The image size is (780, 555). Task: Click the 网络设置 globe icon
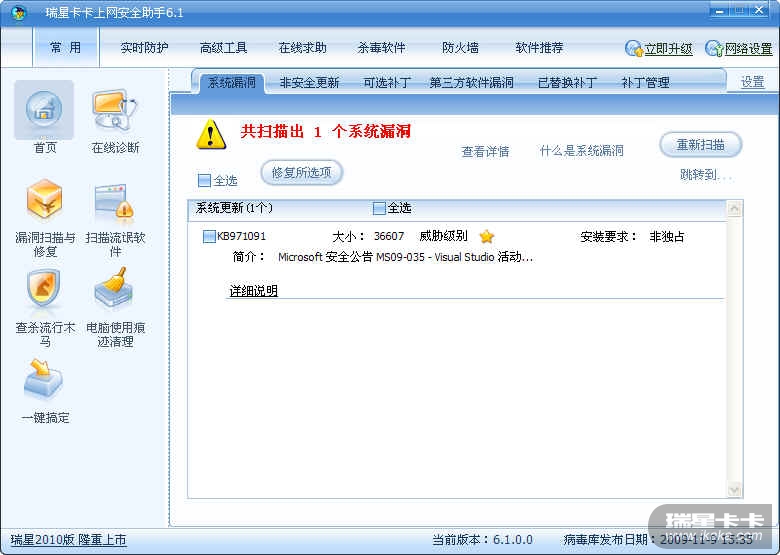pyautogui.click(x=714, y=48)
